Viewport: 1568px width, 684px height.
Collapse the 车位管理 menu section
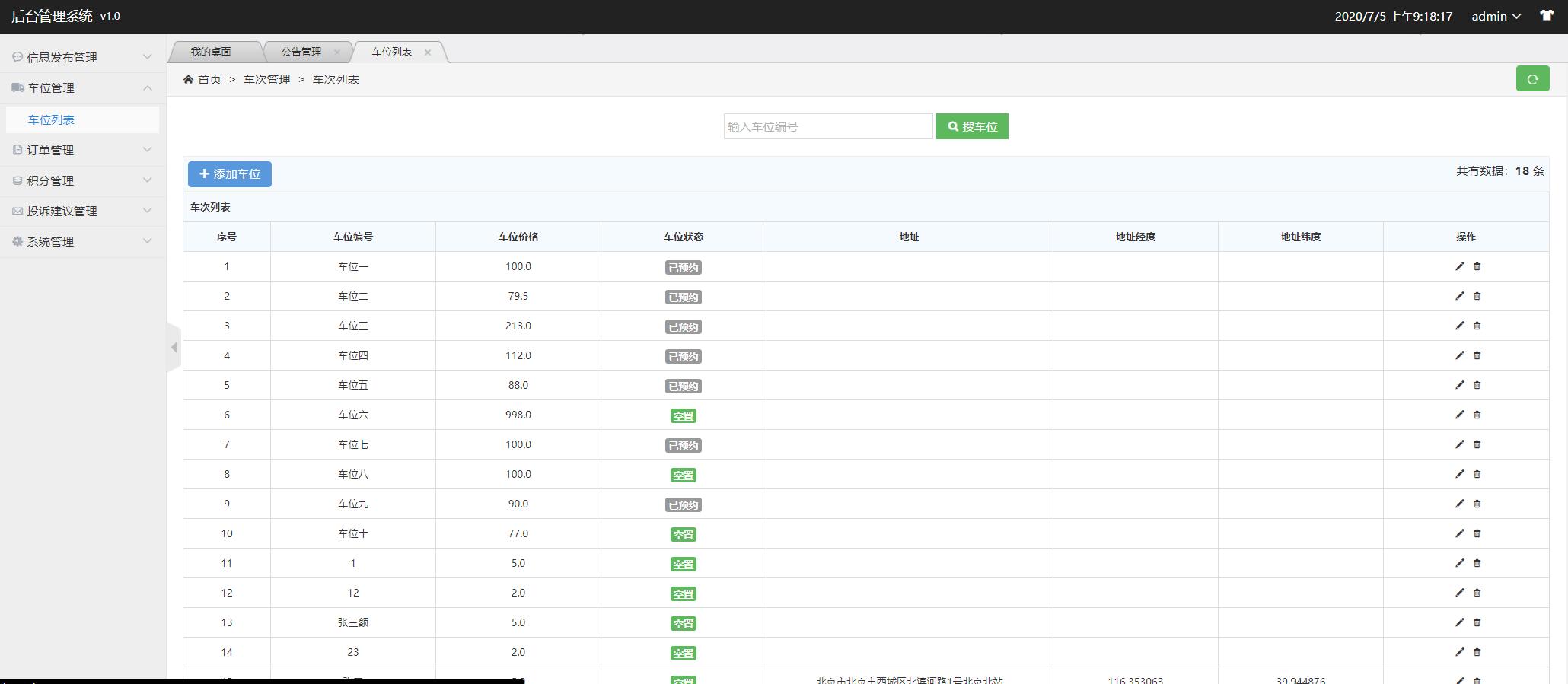pyautogui.click(x=82, y=88)
